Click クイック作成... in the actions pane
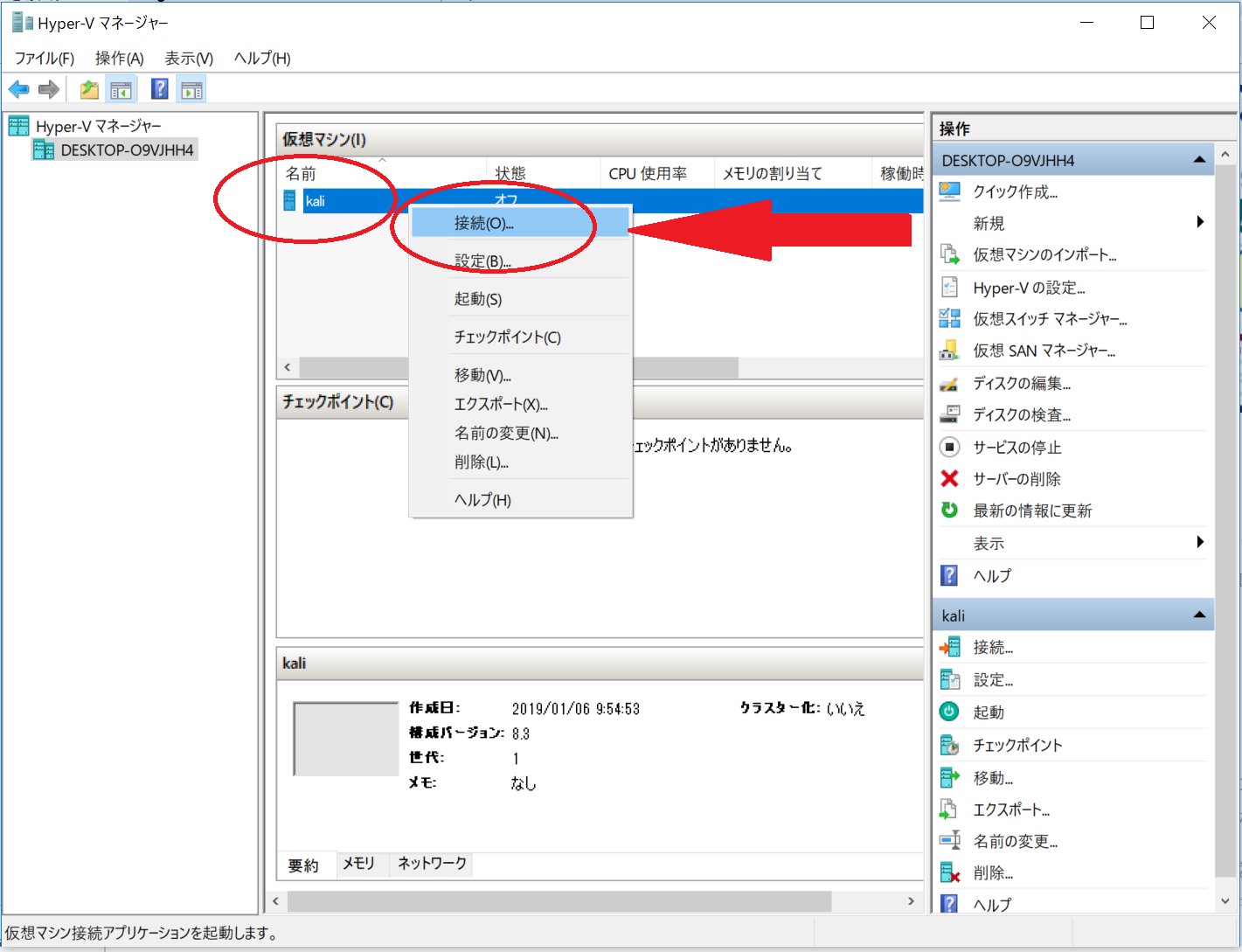The width and height of the screenshot is (1242, 952). [x=1015, y=192]
